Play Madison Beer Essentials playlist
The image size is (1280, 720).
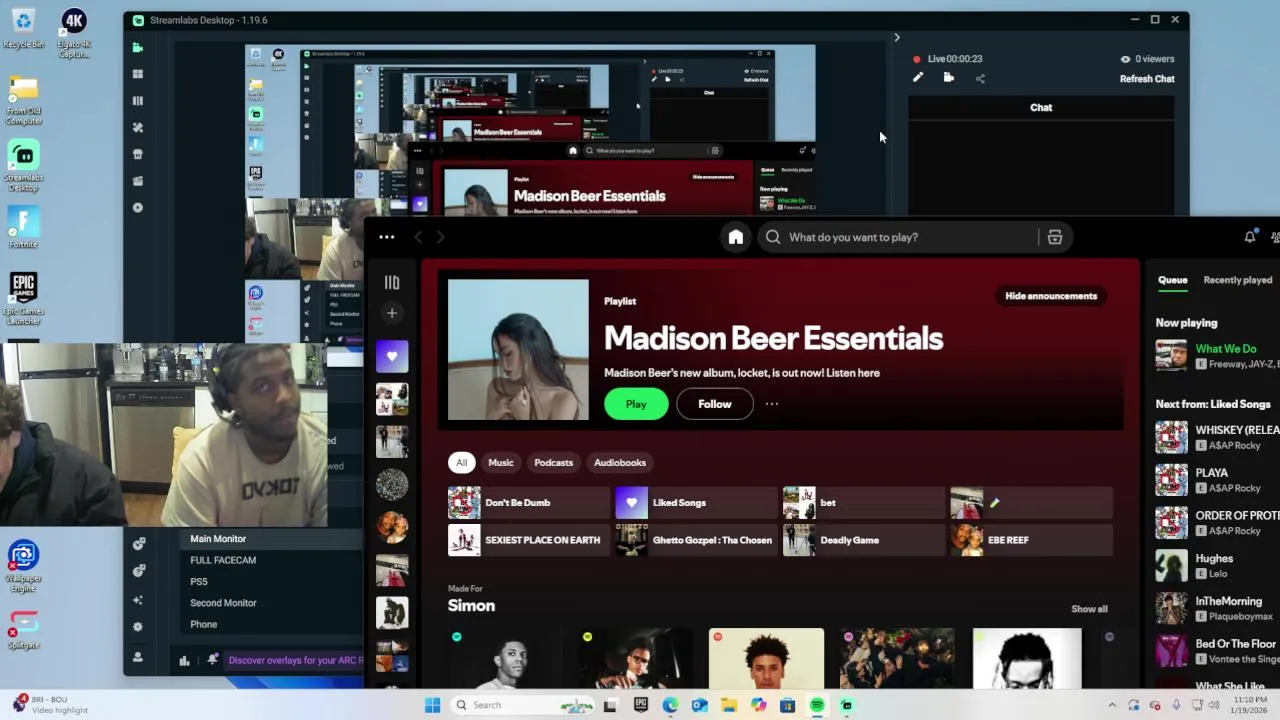click(x=636, y=404)
